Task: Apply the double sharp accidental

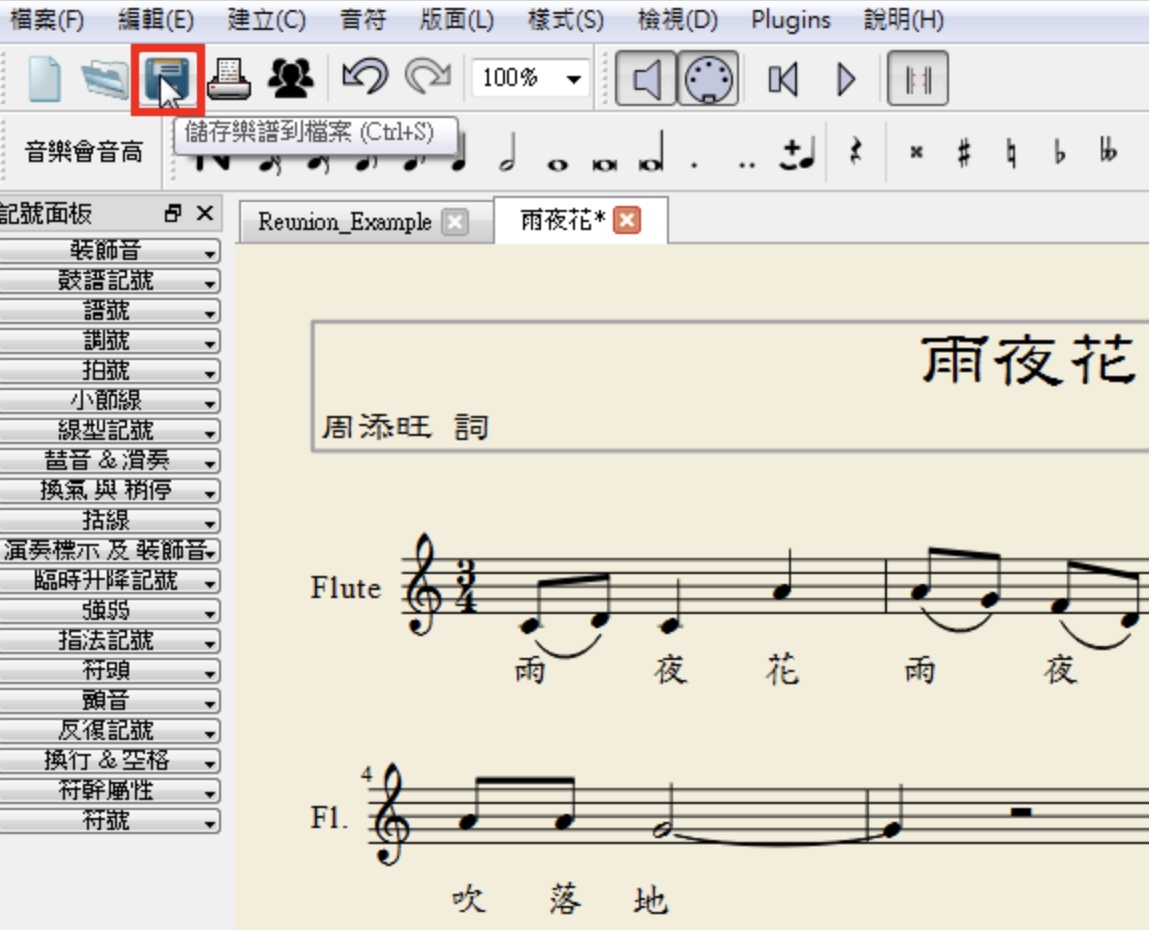Action: pyautogui.click(x=916, y=153)
